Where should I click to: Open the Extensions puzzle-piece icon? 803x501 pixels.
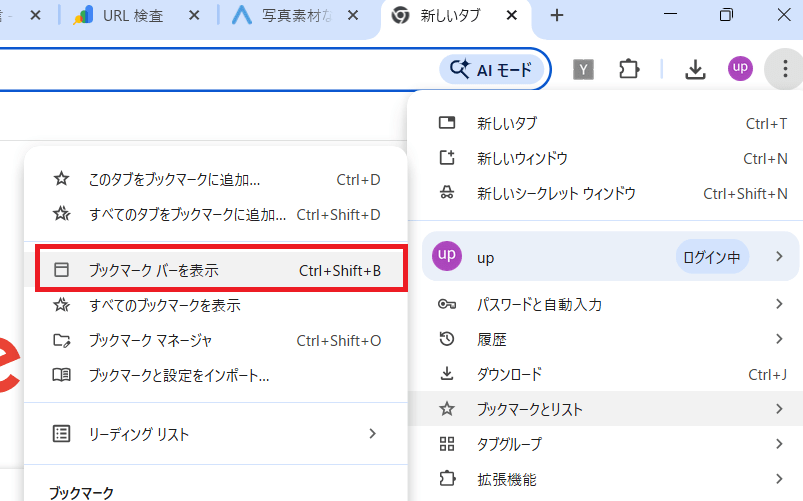click(628, 69)
